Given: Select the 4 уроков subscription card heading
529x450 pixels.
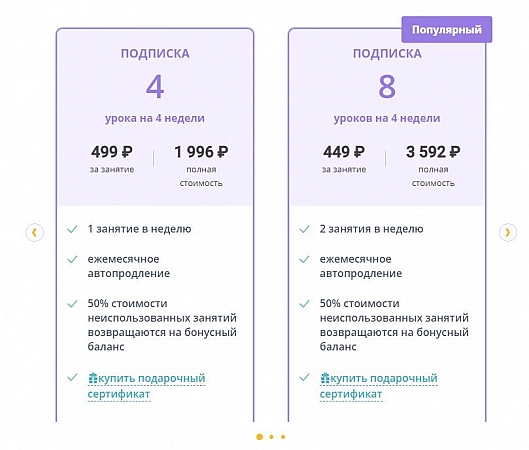Looking at the screenshot, I should tap(155, 54).
